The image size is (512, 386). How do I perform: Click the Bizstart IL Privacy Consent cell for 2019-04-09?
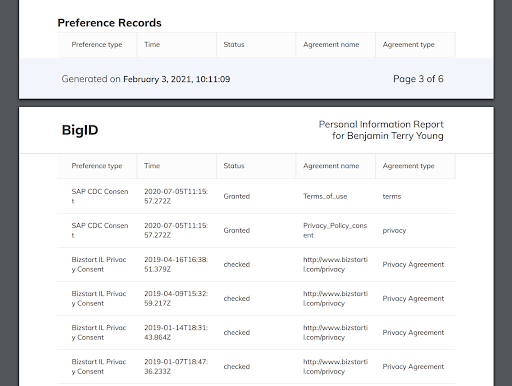(x=99, y=298)
